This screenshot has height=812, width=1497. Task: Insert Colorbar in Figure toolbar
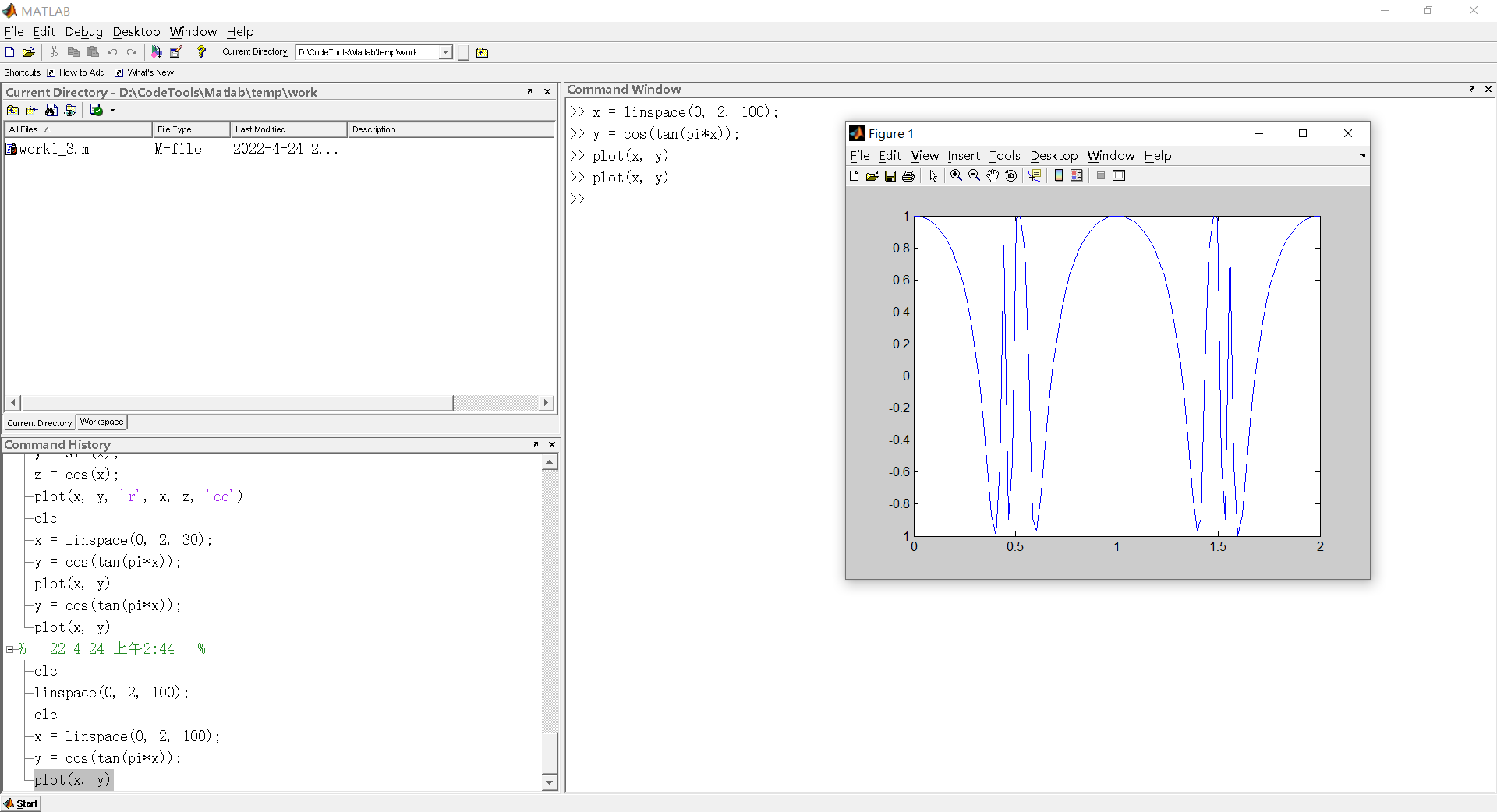(x=1059, y=175)
